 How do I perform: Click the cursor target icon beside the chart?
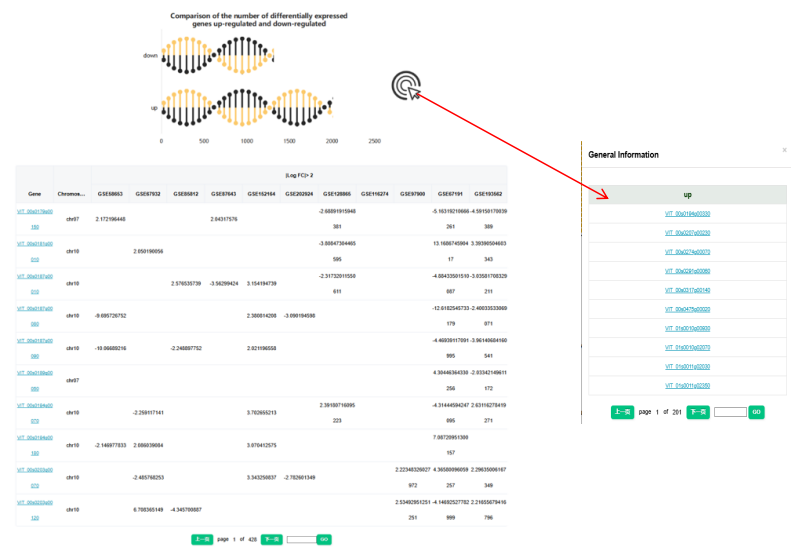406,86
